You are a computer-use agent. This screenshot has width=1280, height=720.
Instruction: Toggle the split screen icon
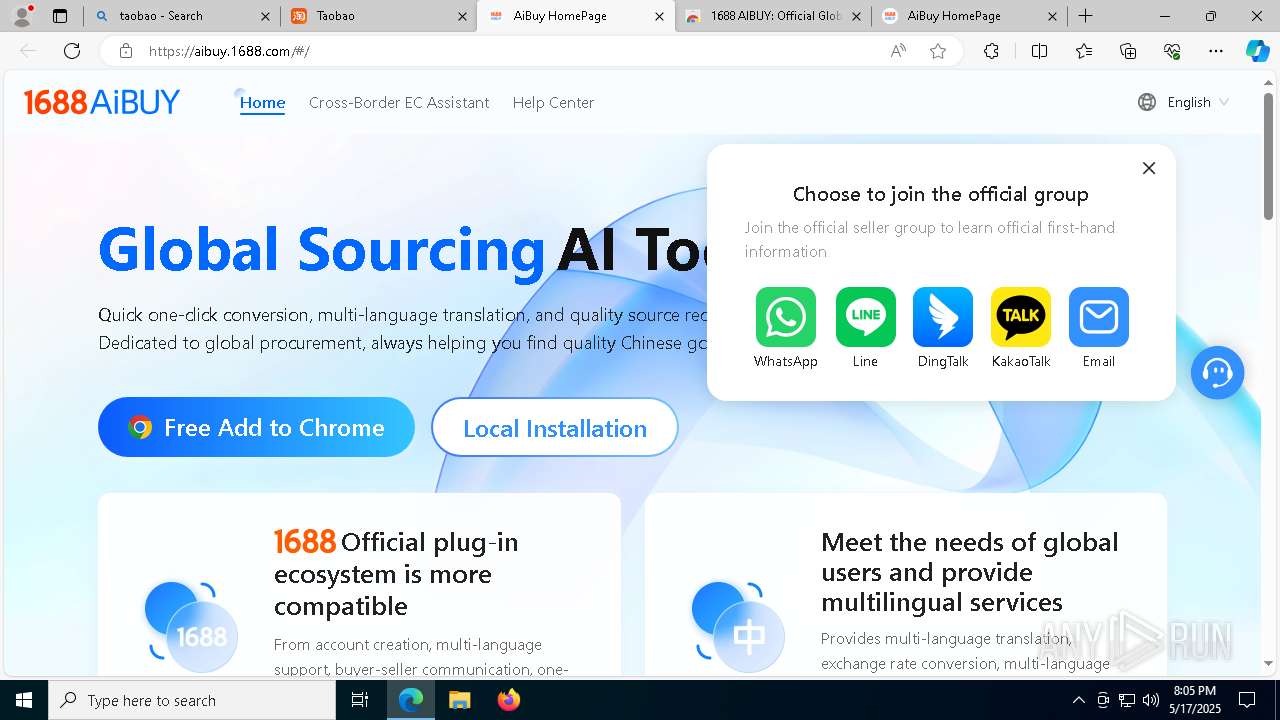[x=1039, y=51]
